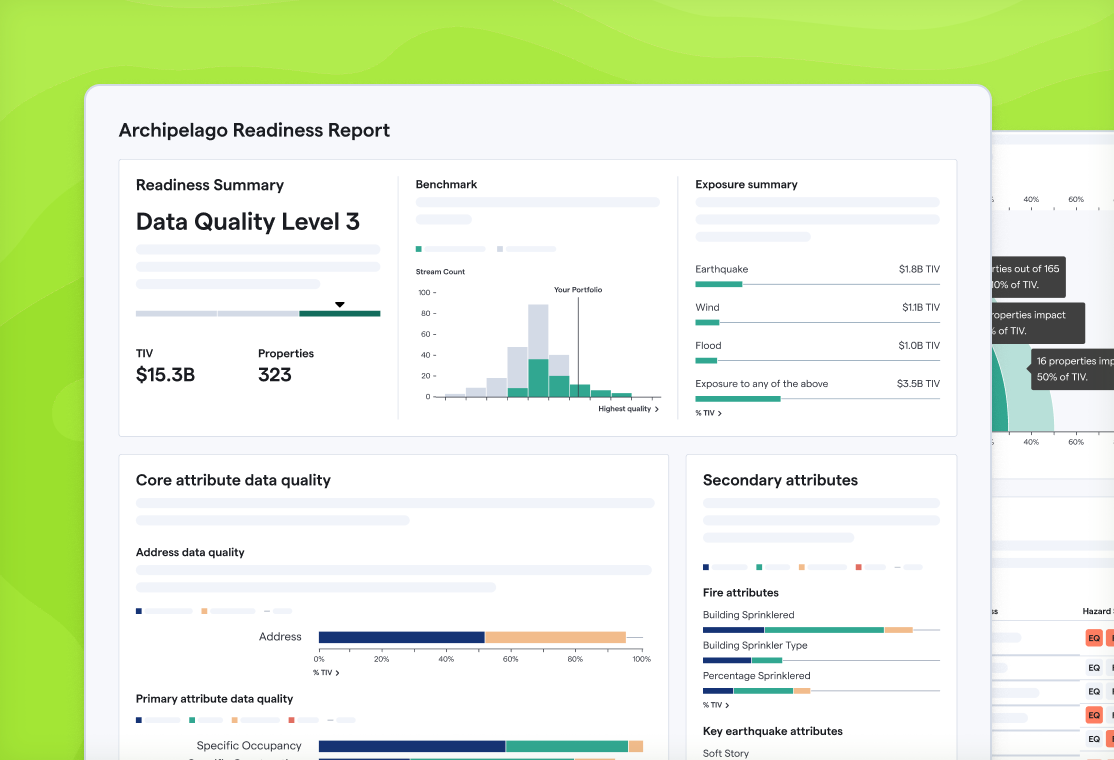Click the Primary attribute data quality subheading
This screenshot has width=1114, height=760.
215,699
